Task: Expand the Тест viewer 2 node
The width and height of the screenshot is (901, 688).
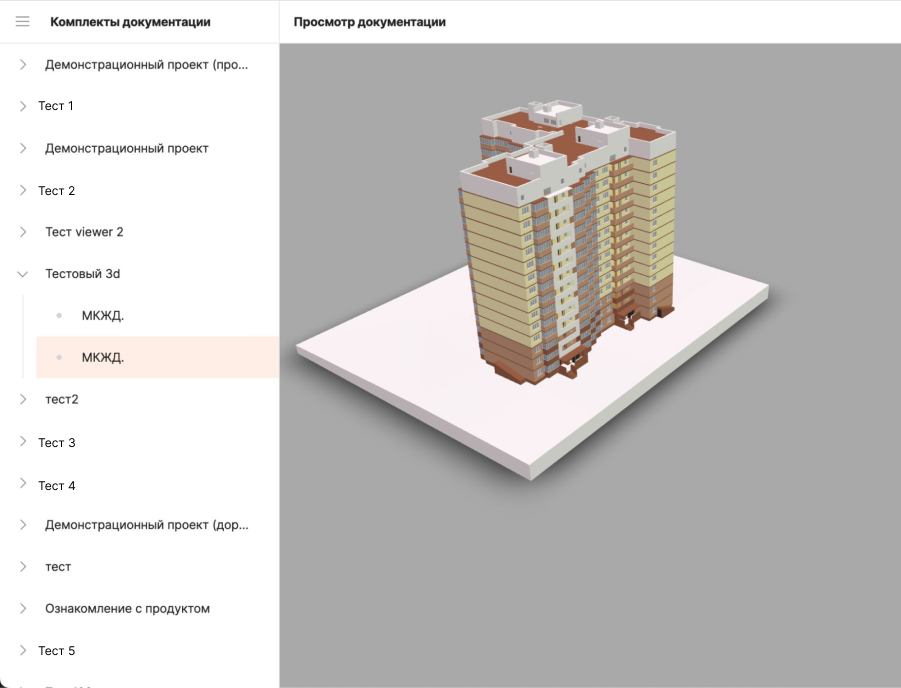Action: (x=23, y=232)
